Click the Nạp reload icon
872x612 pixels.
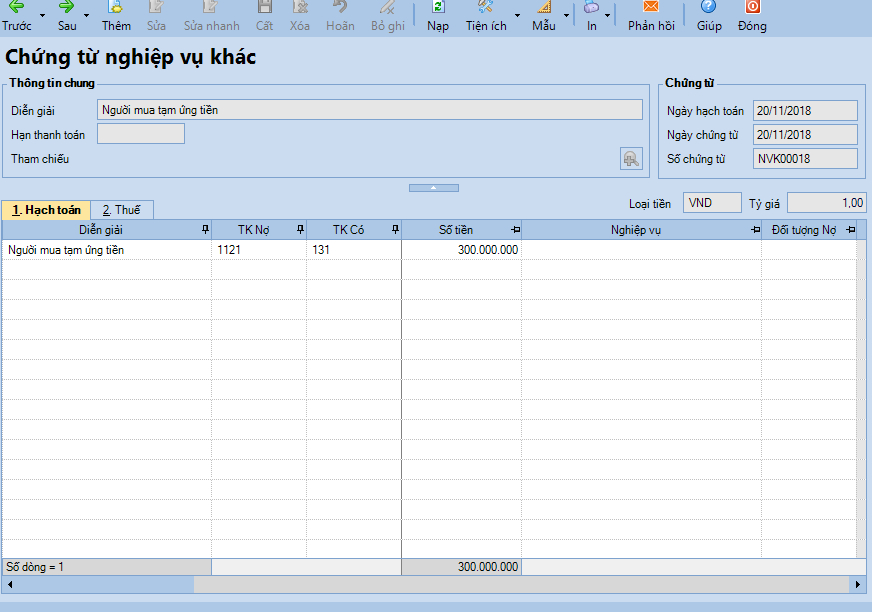[x=438, y=7]
